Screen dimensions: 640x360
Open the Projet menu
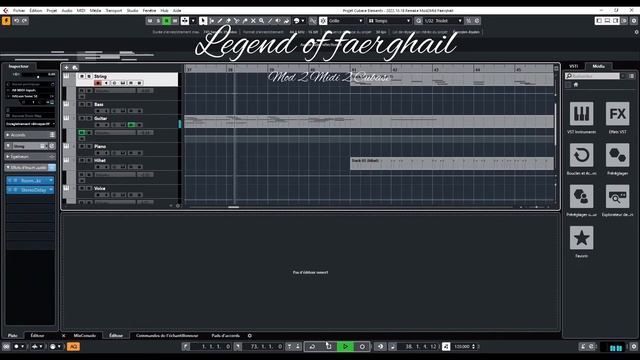pyautogui.click(x=52, y=10)
